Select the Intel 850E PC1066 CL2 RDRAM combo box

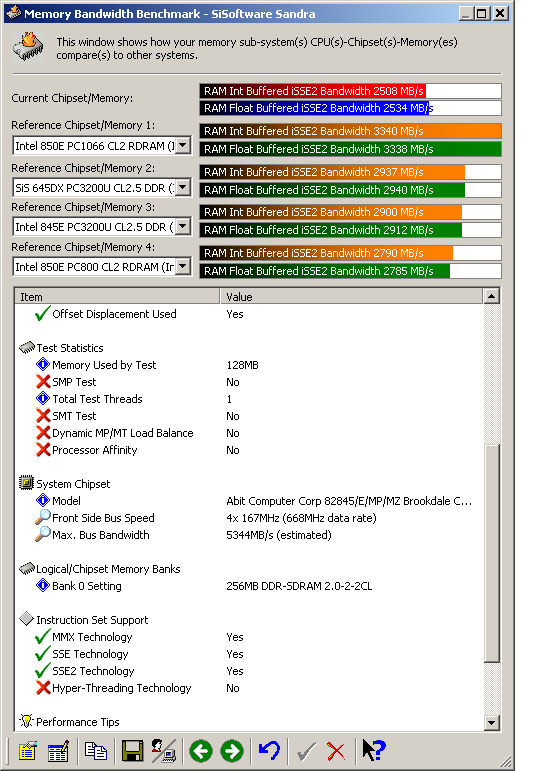coord(102,146)
